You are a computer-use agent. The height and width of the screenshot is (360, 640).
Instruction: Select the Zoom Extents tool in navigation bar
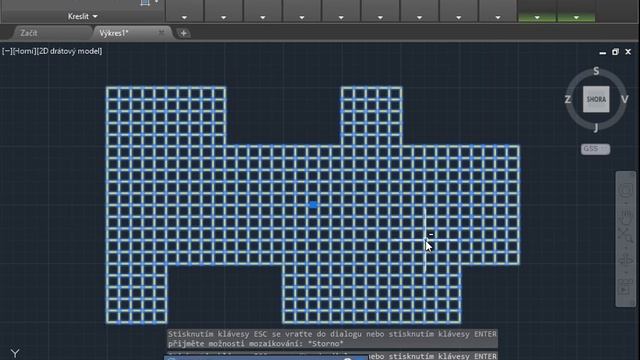[625, 235]
